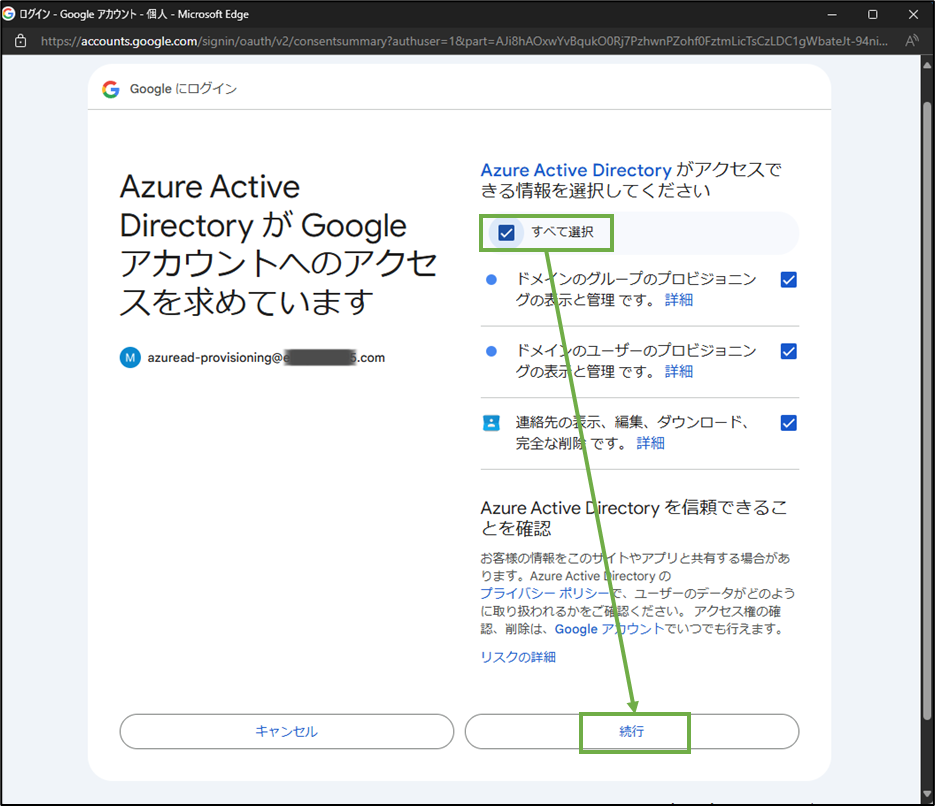Open the Google アカウント link

(609, 629)
